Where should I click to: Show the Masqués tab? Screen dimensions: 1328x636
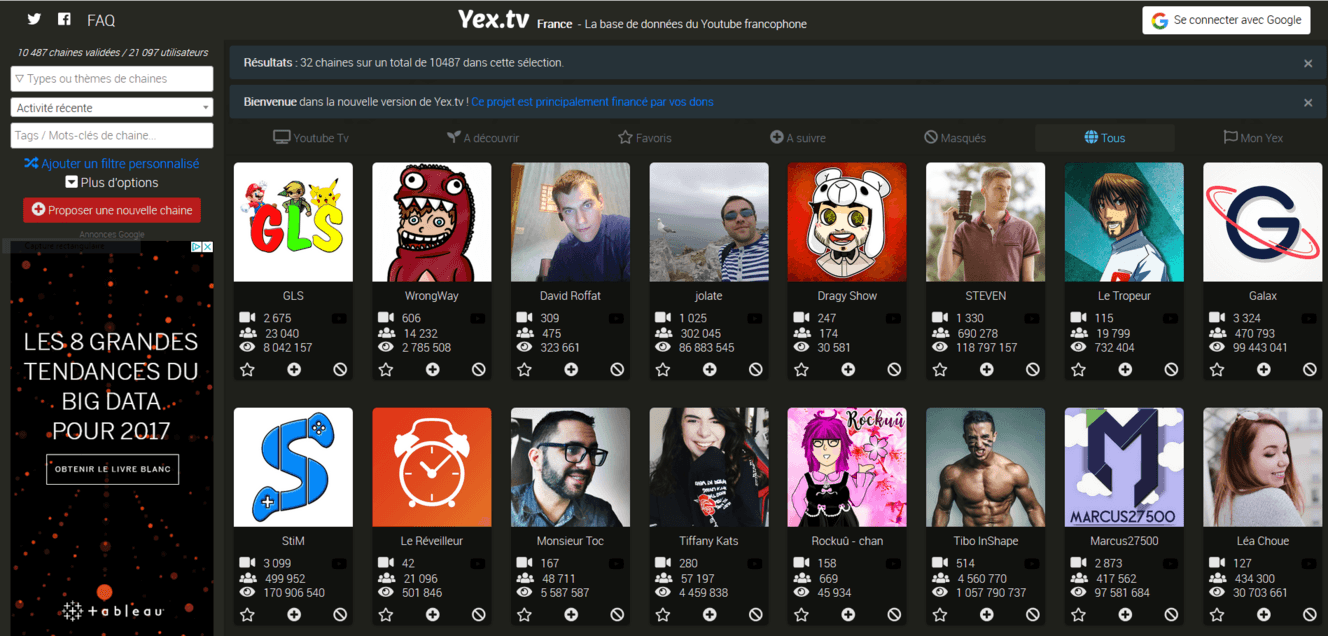[x=955, y=138]
